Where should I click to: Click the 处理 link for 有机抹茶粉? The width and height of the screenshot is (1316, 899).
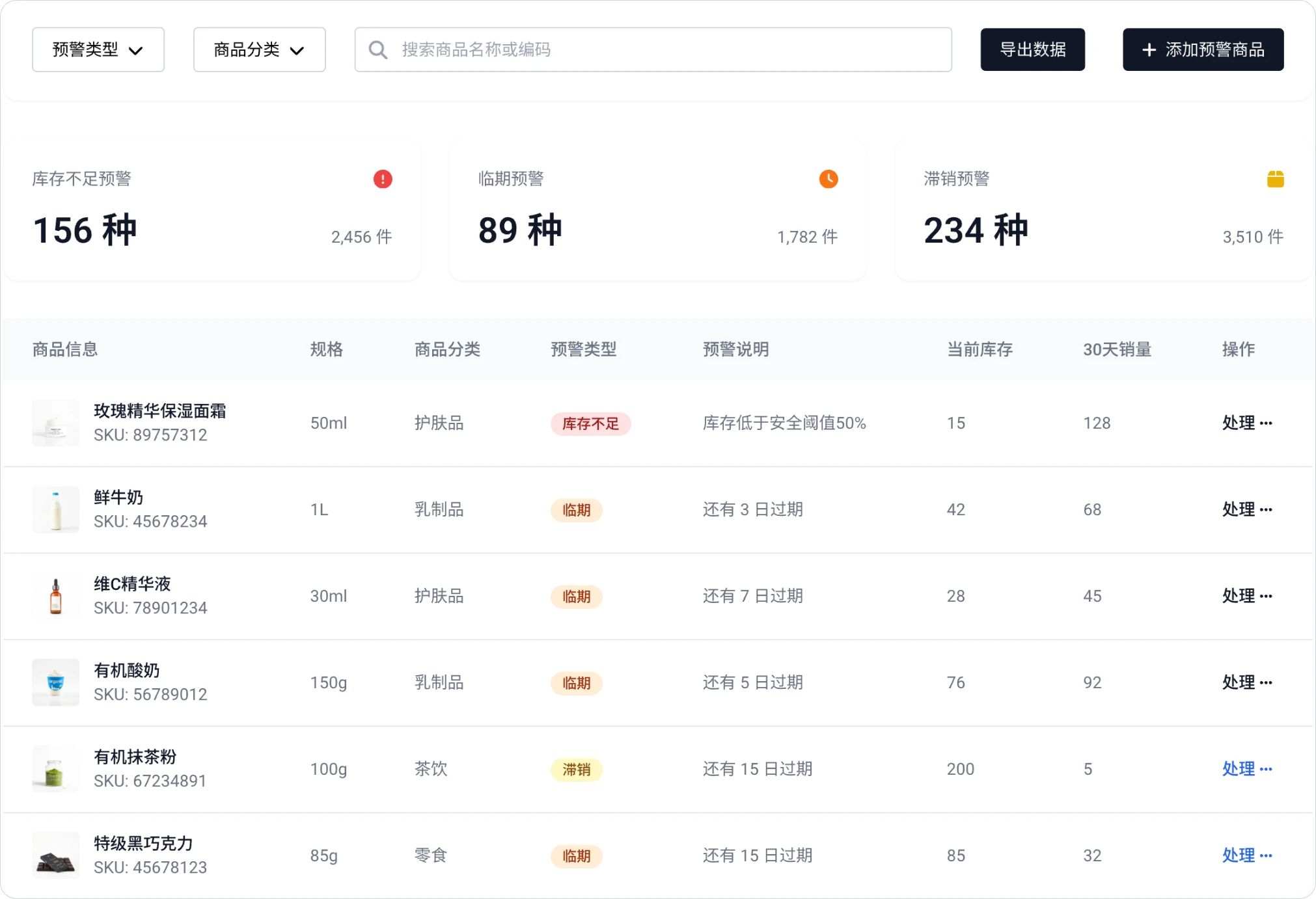(x=1240, y=769)
